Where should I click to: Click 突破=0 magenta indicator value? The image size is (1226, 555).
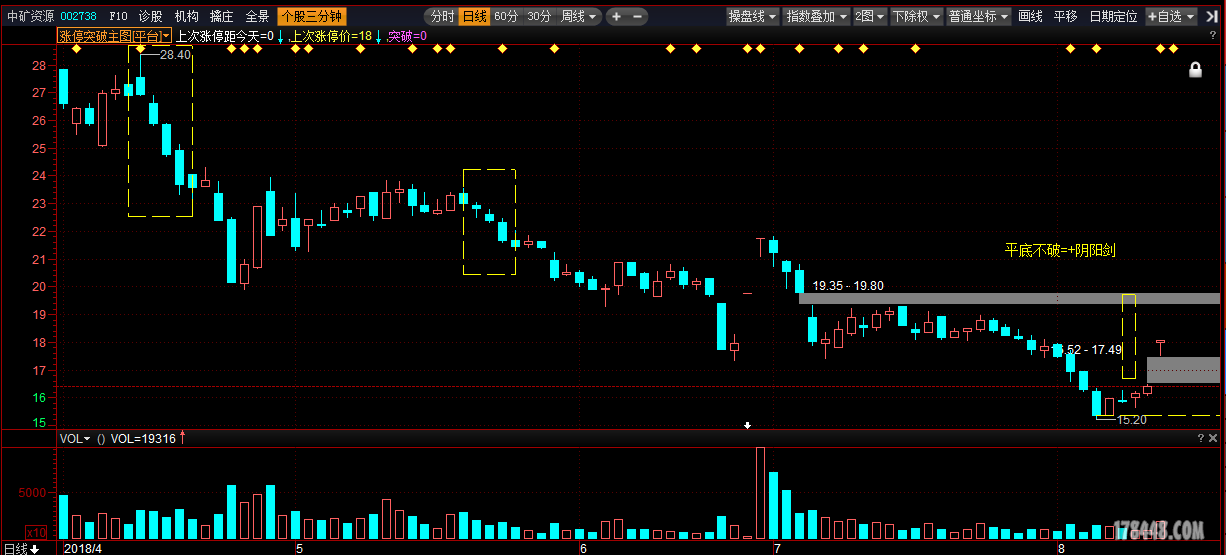pyautogui.click(x=407, y=36)
